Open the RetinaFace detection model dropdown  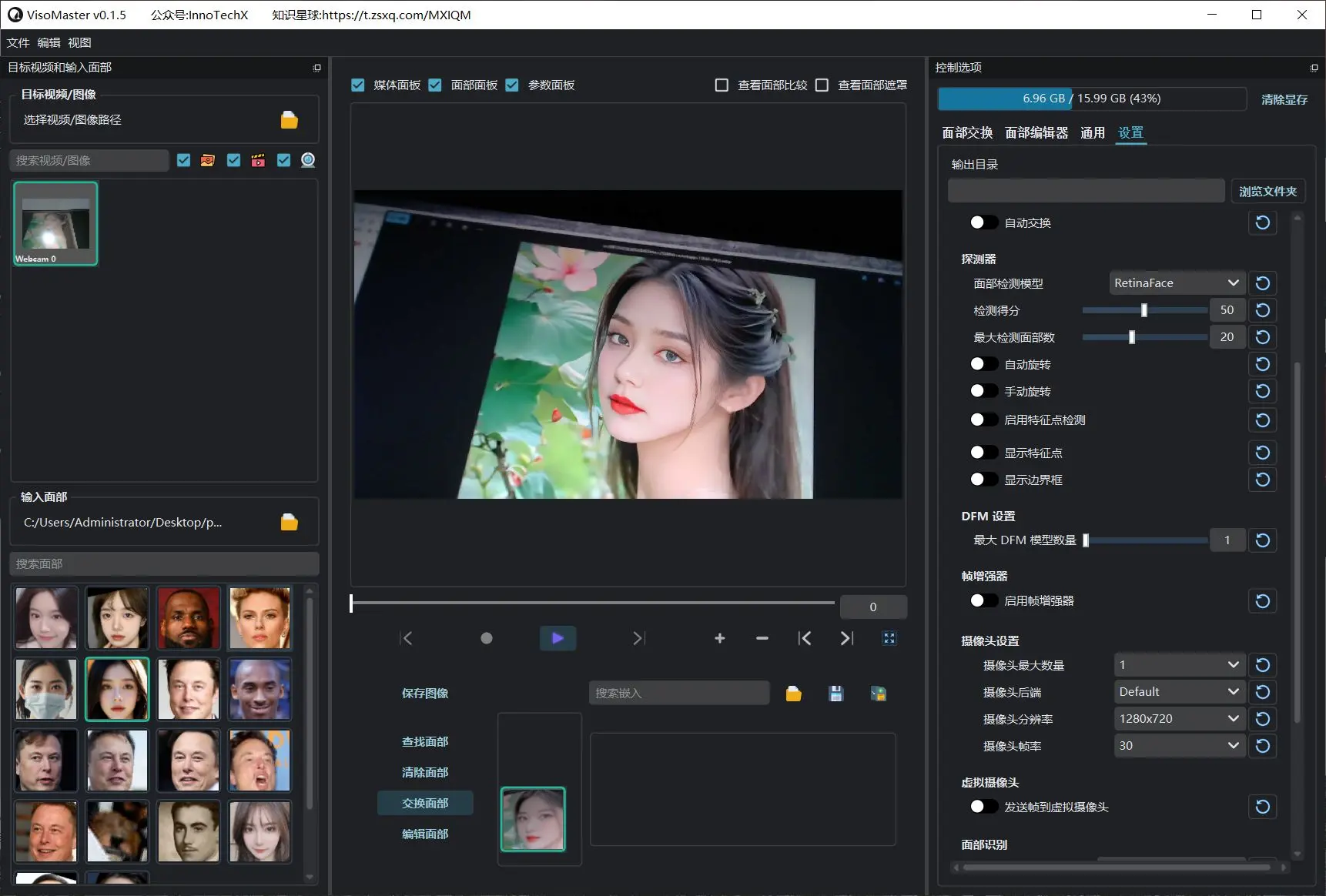coord(1176,283)
